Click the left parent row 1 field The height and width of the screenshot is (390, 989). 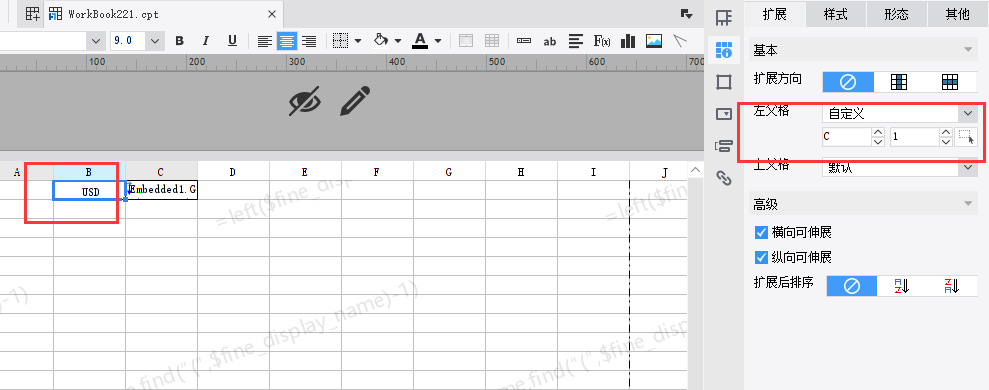pos(915,136)
